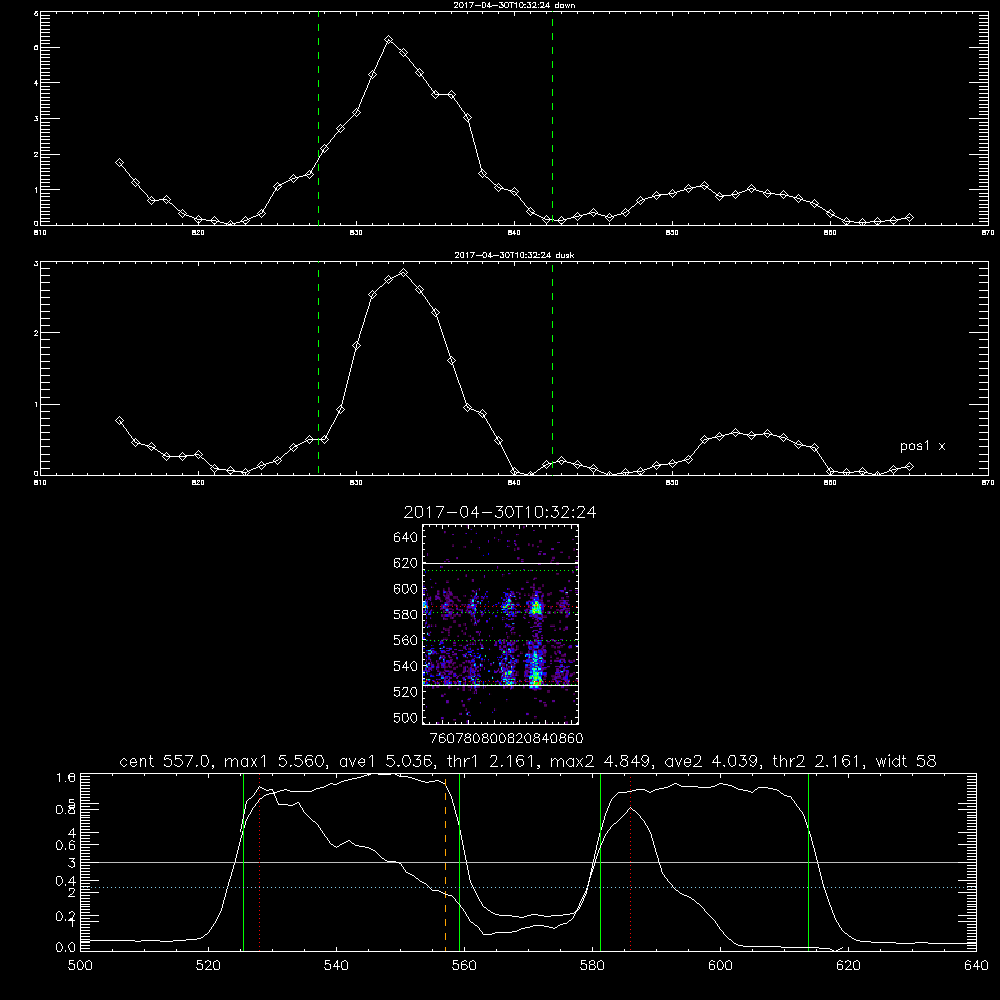Screen dimensions: 1000x1000
Task: Click y-axis label 0.0 on bottom plot
Action: pos(66,947)
